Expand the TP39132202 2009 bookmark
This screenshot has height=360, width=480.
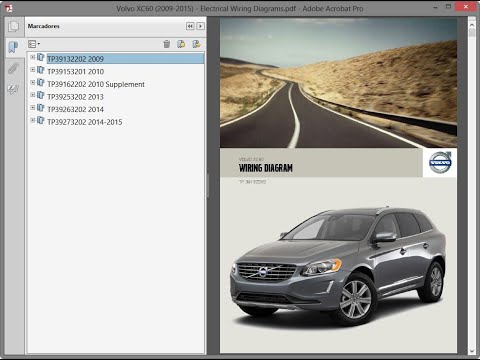coord(33,57)
